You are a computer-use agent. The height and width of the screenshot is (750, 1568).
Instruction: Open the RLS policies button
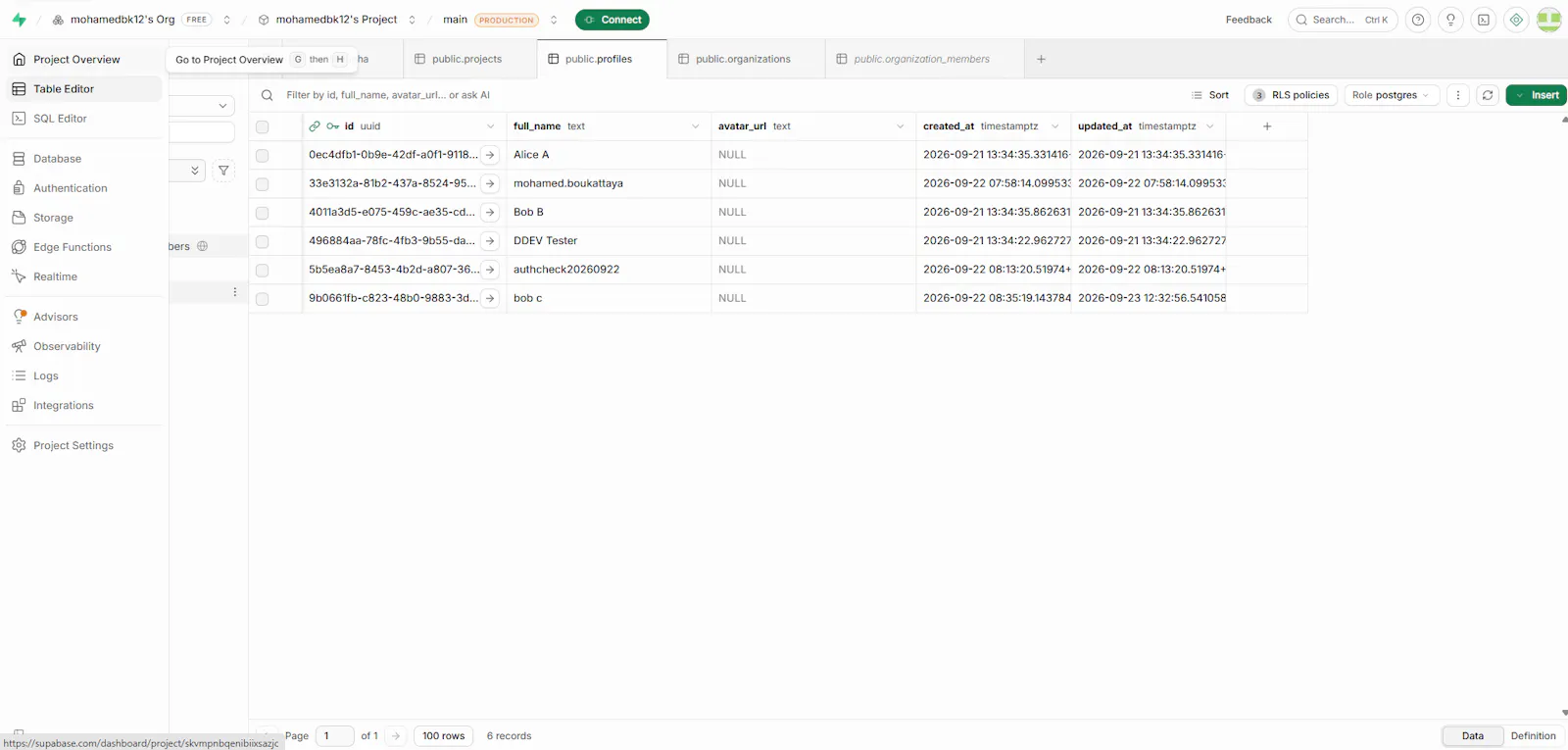click(1291, 95)
